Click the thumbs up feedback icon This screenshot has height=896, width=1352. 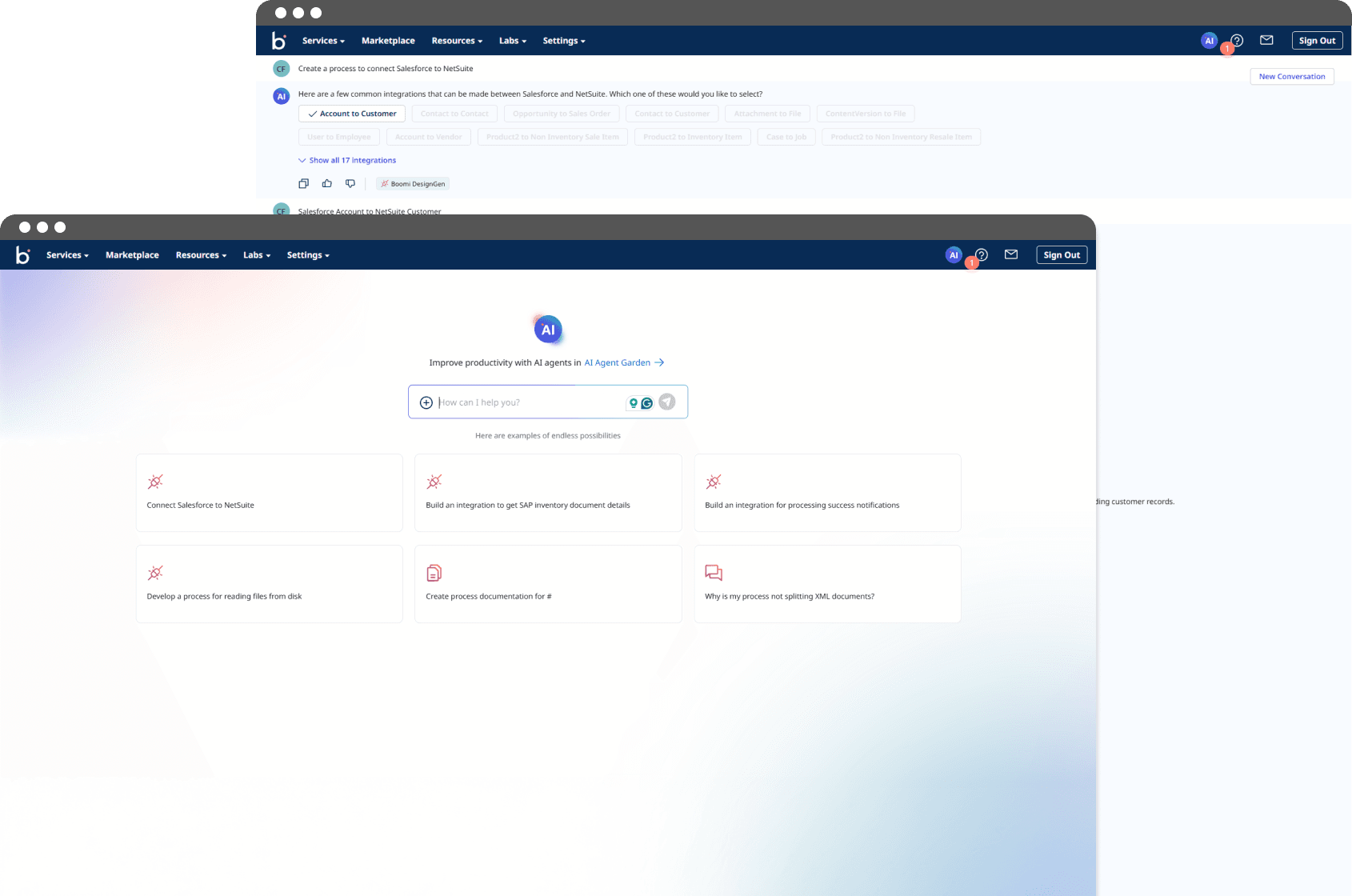[326, 184]
